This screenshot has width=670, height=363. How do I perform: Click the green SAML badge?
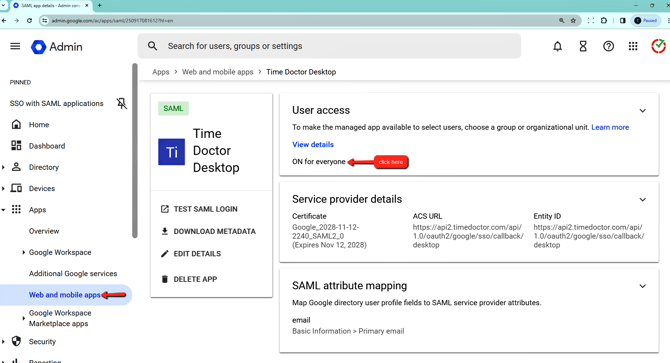click(173, 108)
